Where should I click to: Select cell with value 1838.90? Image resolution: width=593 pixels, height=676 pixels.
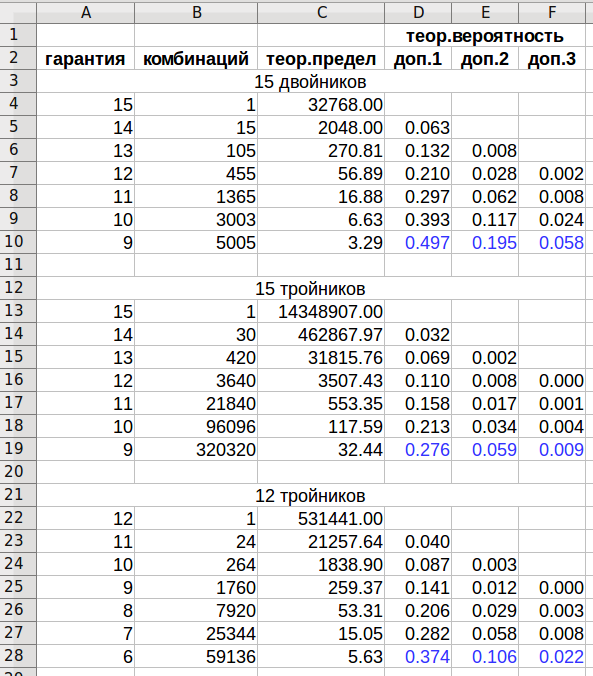coord(321,564)
